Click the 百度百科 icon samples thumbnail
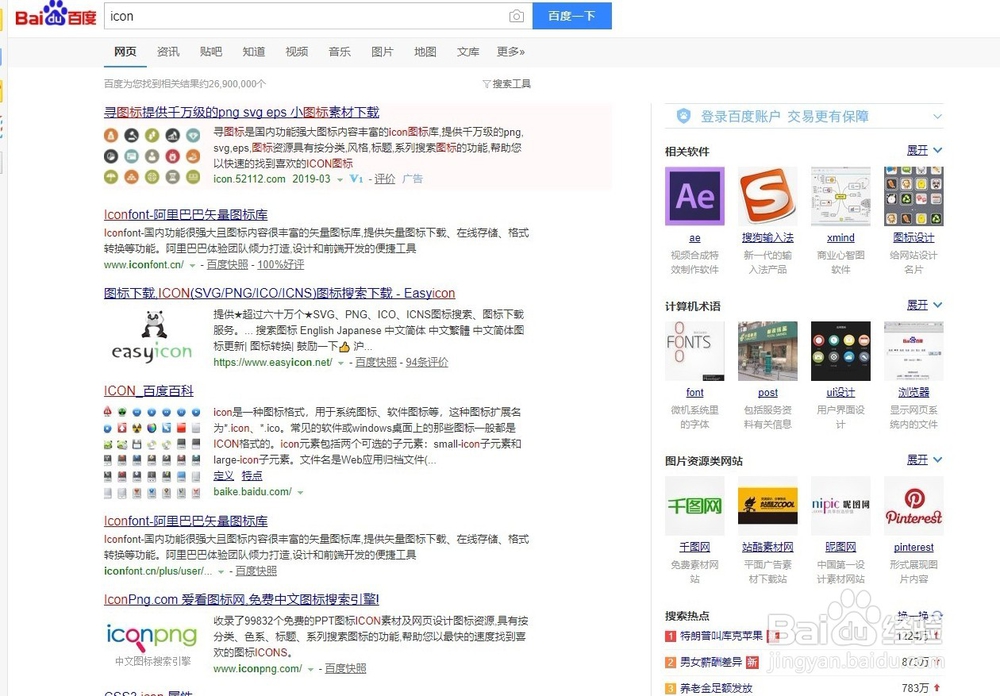1000x696 pixels. 152,452
